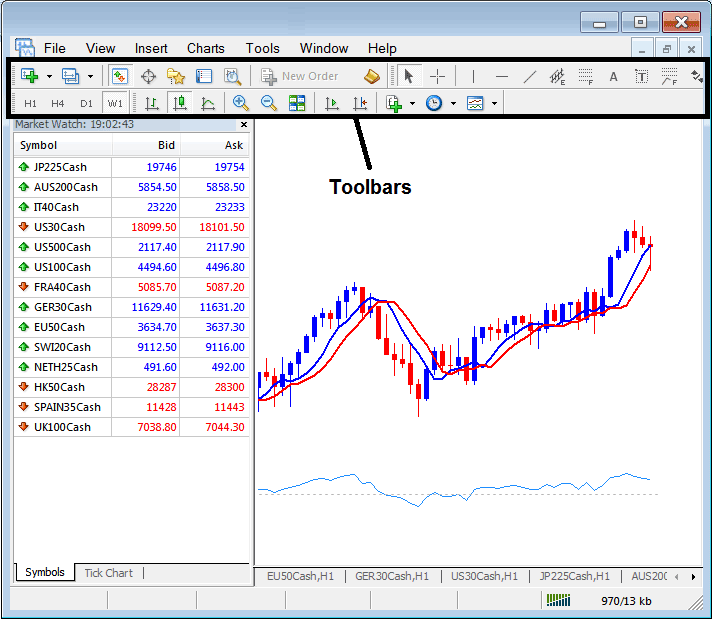Select Candlesticks chart display mode

click(180, 103)
